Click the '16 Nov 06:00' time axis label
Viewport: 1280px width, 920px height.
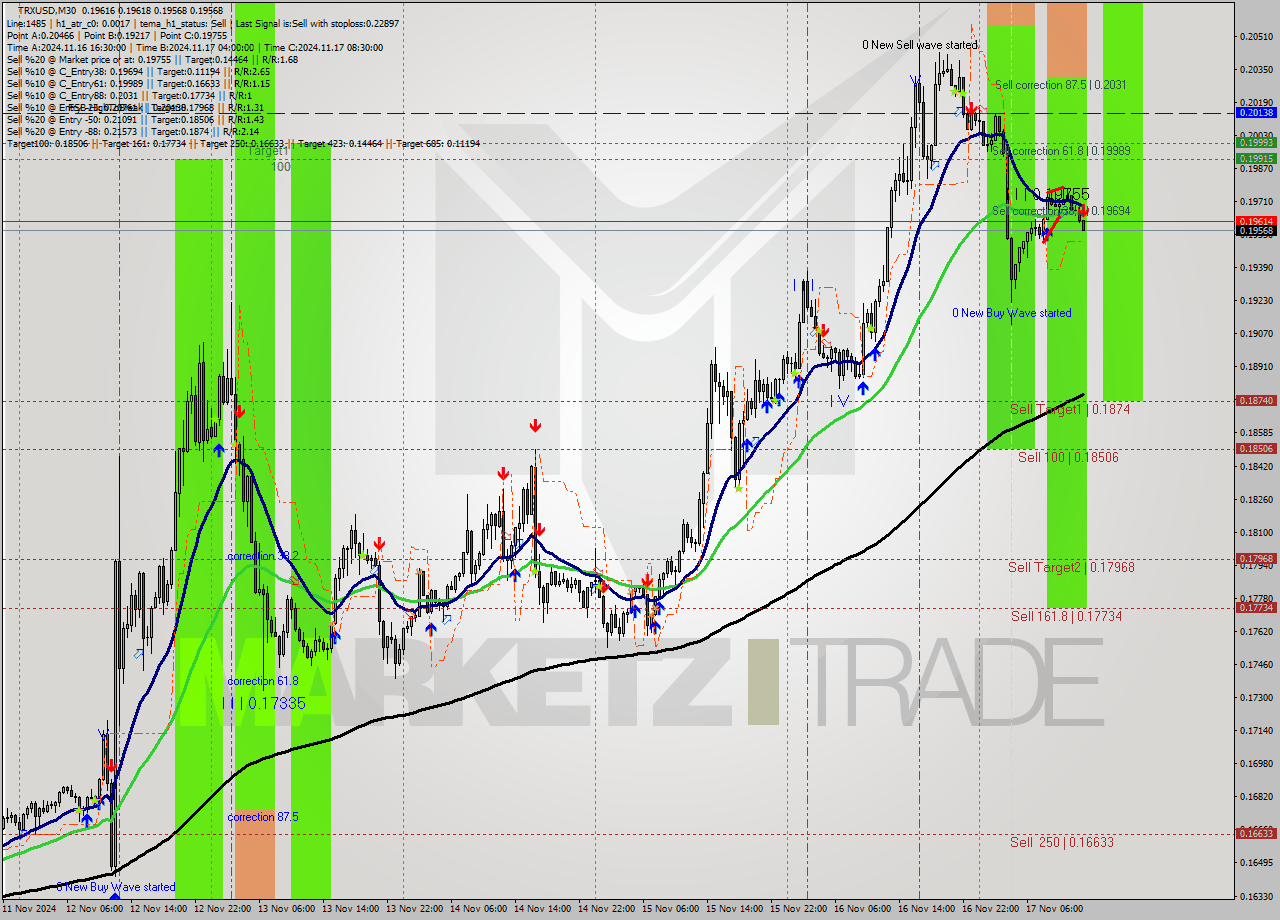click(863, 910)
